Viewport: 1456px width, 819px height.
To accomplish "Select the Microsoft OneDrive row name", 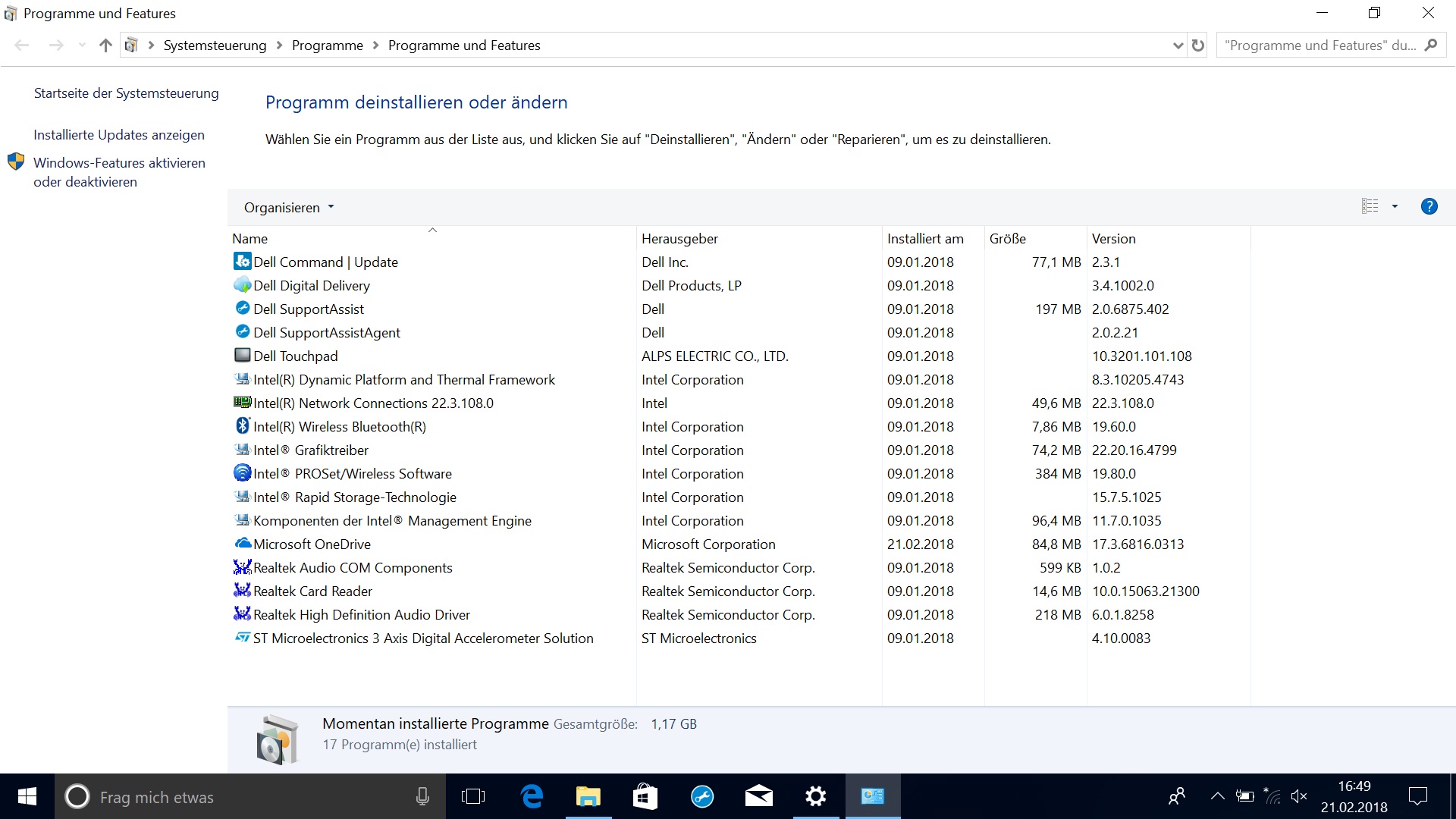I will [312, 544].
